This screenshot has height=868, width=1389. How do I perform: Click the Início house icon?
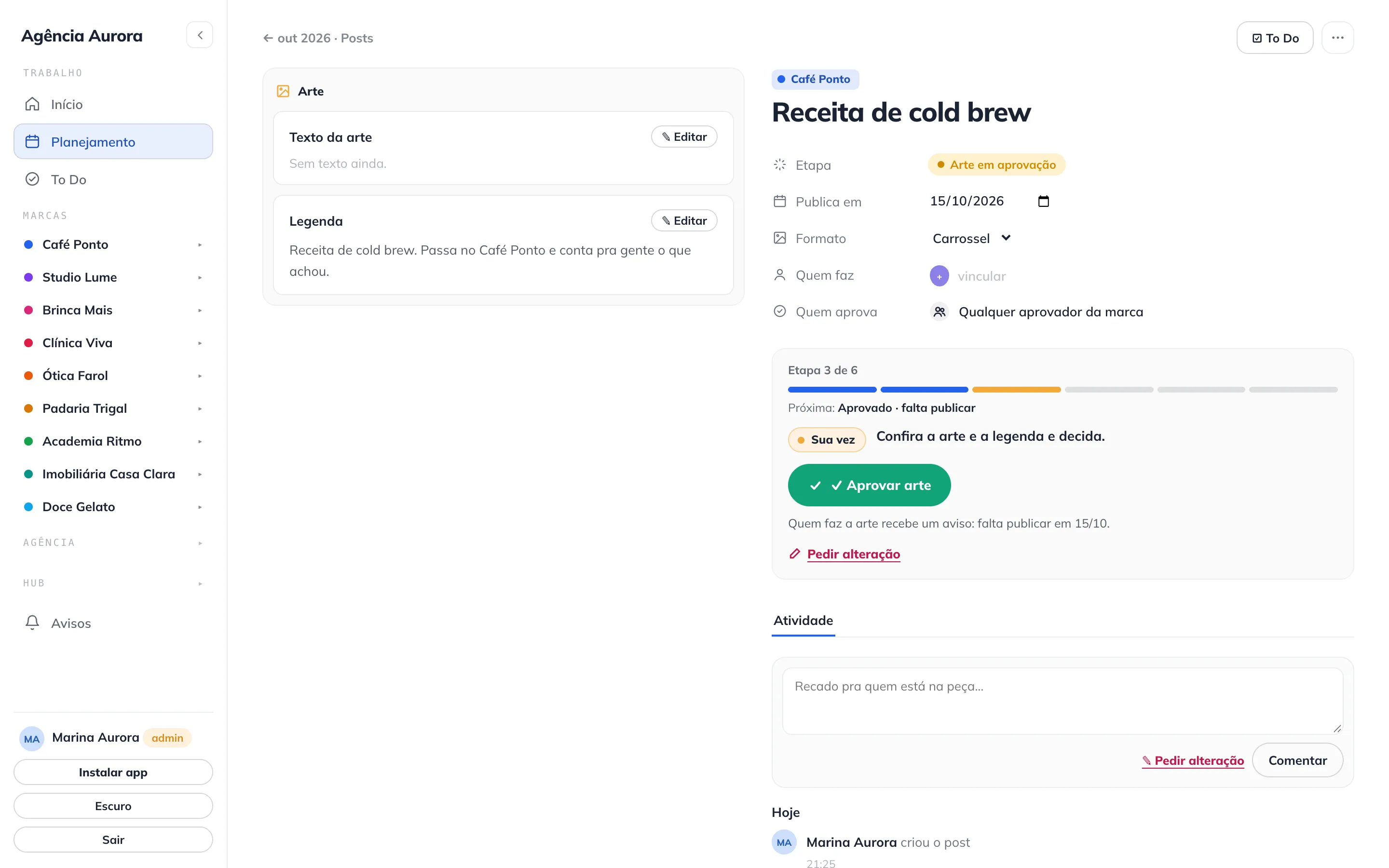tap(32, 104)
